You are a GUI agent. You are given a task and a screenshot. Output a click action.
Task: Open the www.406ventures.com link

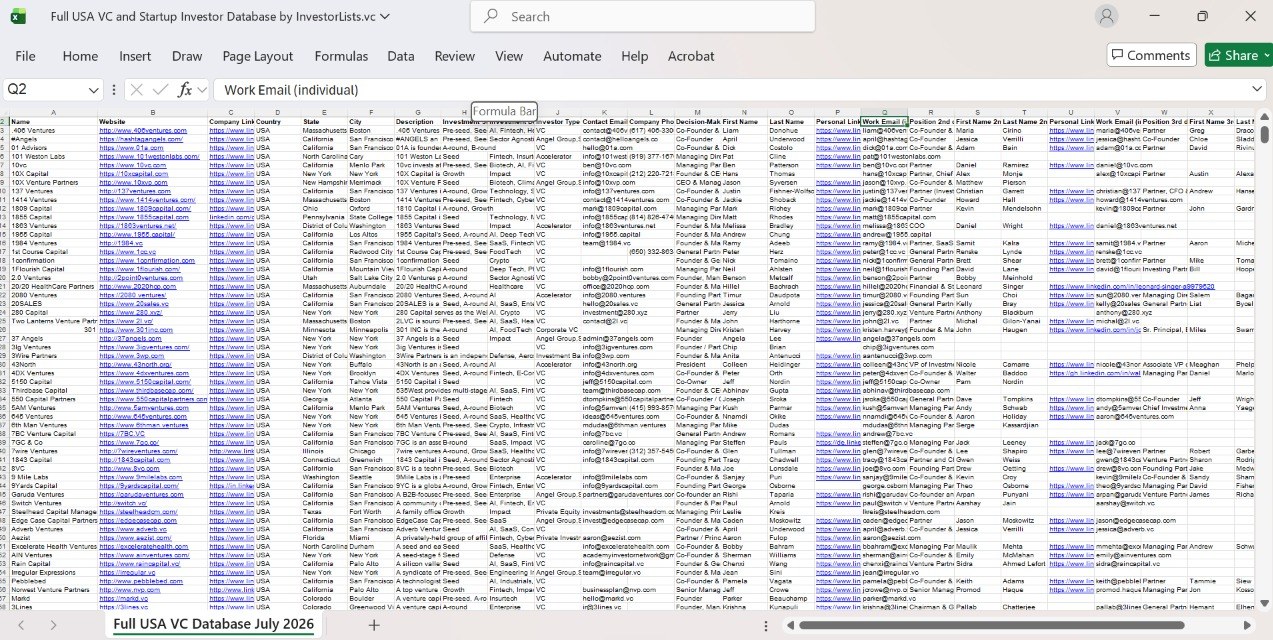point(143,130)
